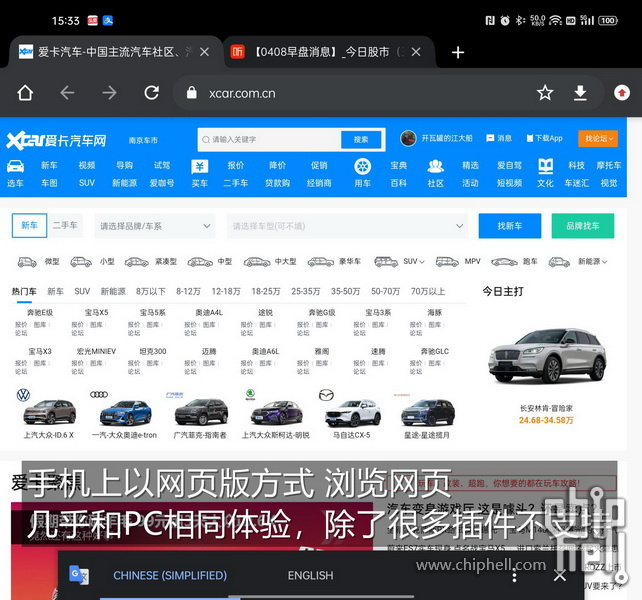Close the 爱卡汽车 tab

204,52
